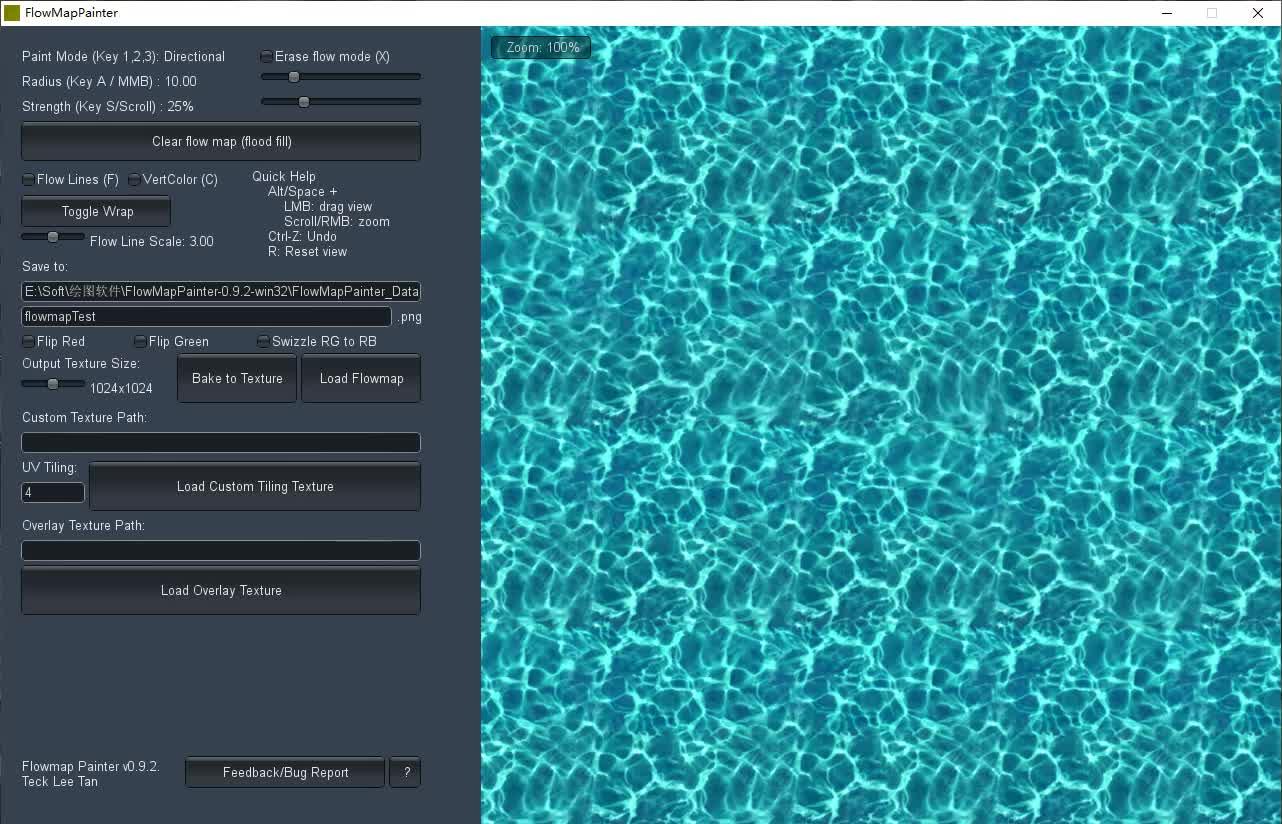Click the FlowMapPainter title bar icon
The width and height of the screenshot is (1282, 824).
[12, 13]
